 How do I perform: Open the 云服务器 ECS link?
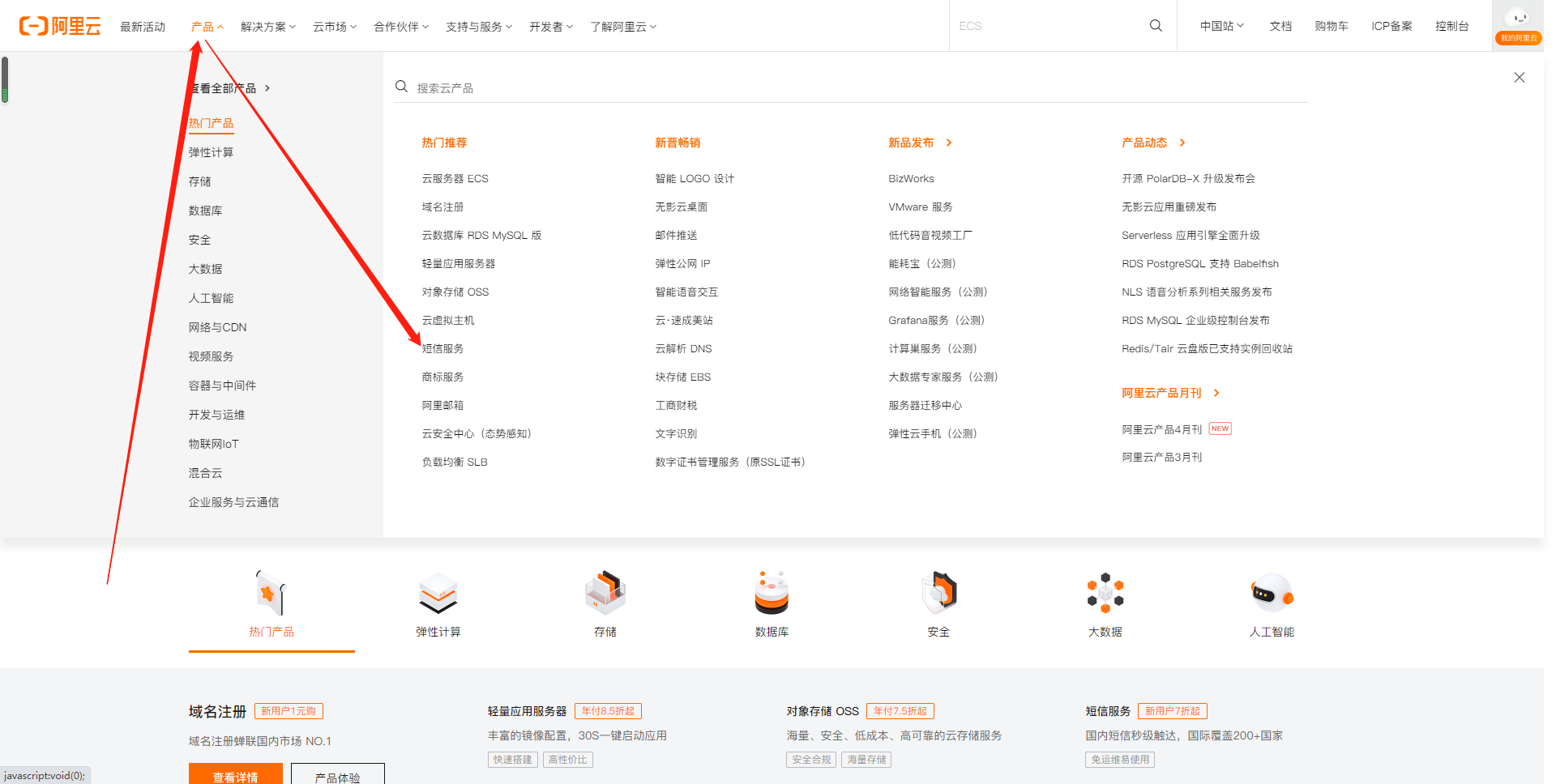point(455,178)
